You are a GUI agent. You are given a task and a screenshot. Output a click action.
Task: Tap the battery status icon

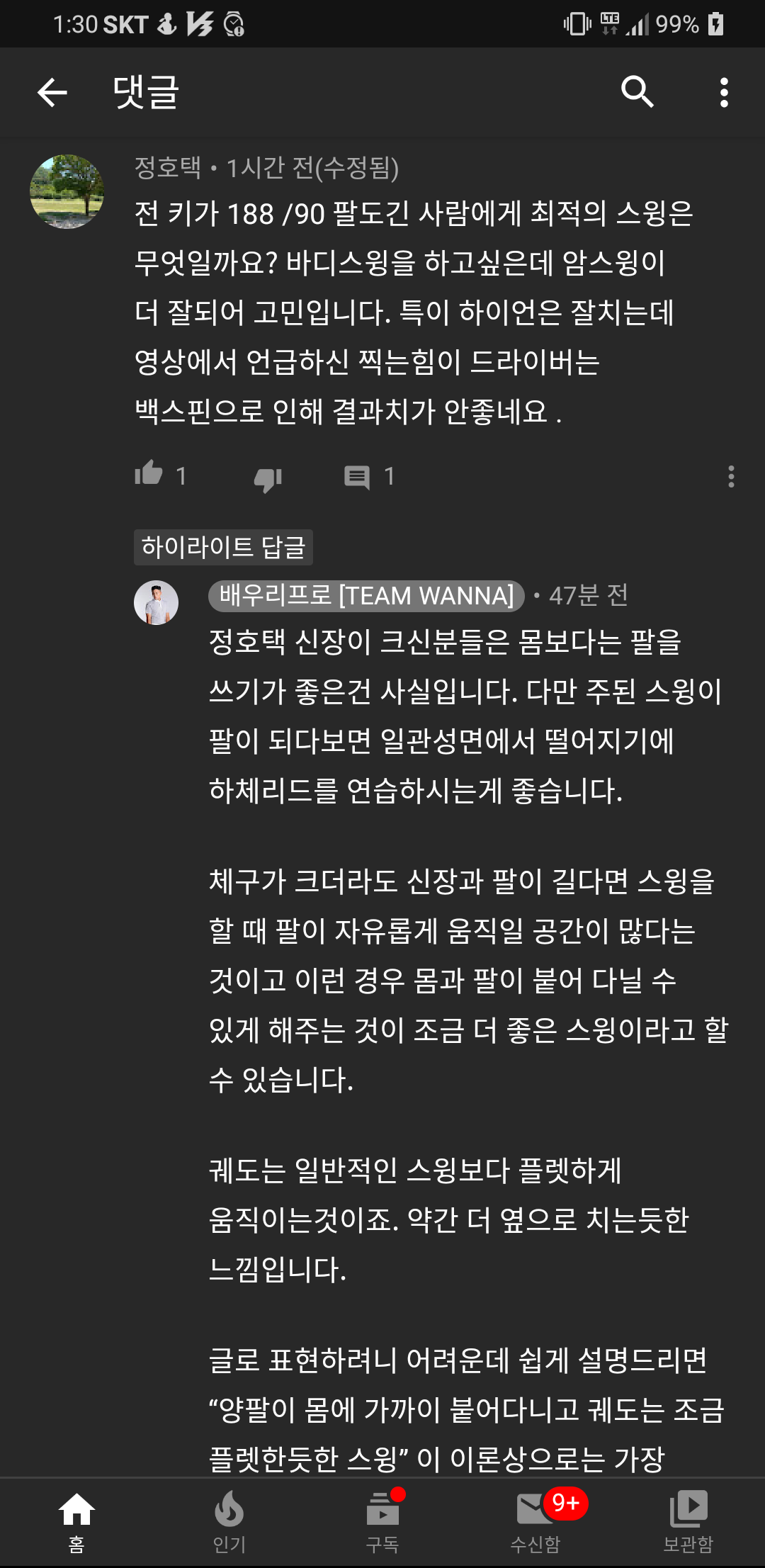coord(715,24)
